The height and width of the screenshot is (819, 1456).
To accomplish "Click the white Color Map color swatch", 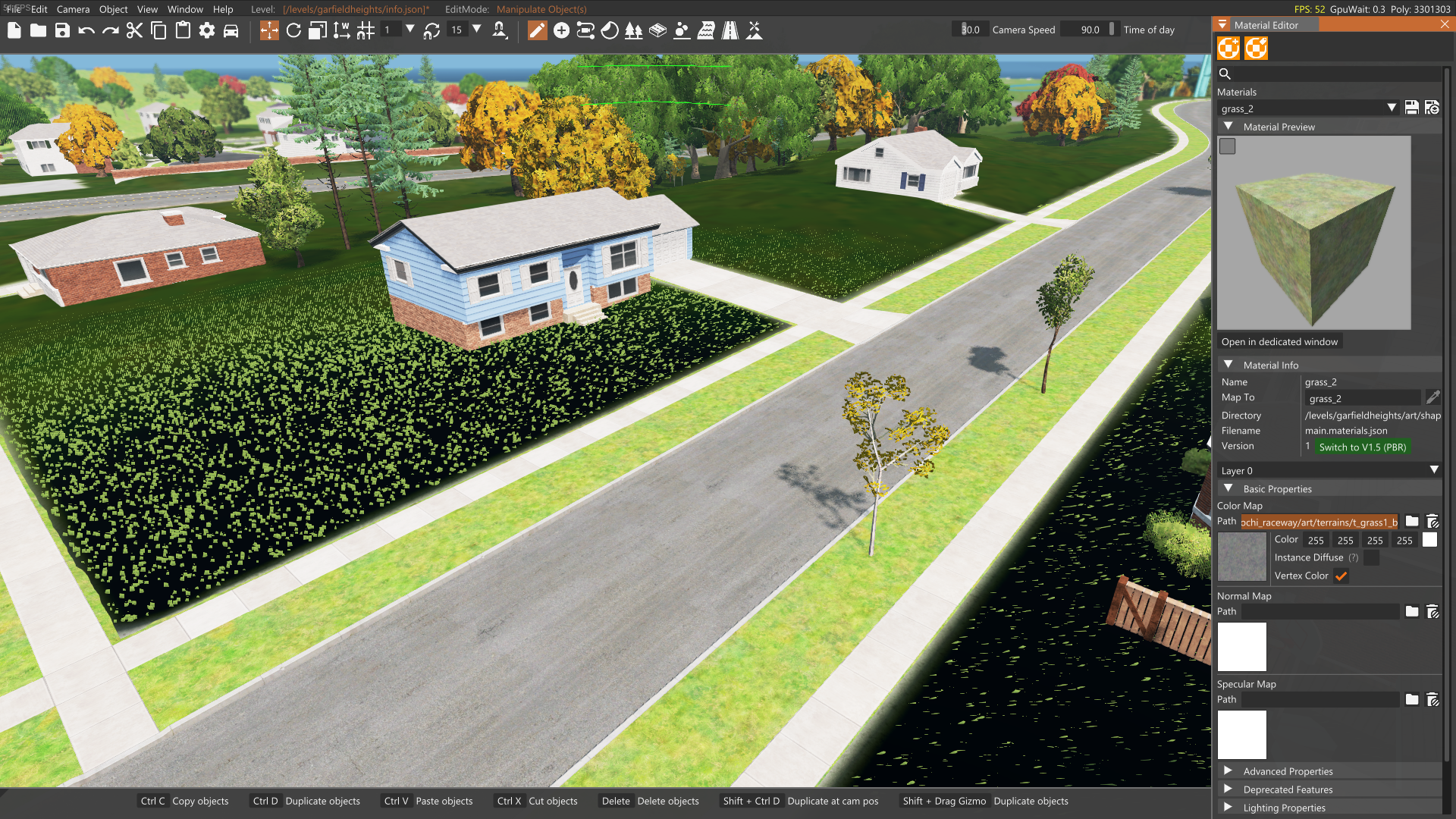I will point(1429,540).
